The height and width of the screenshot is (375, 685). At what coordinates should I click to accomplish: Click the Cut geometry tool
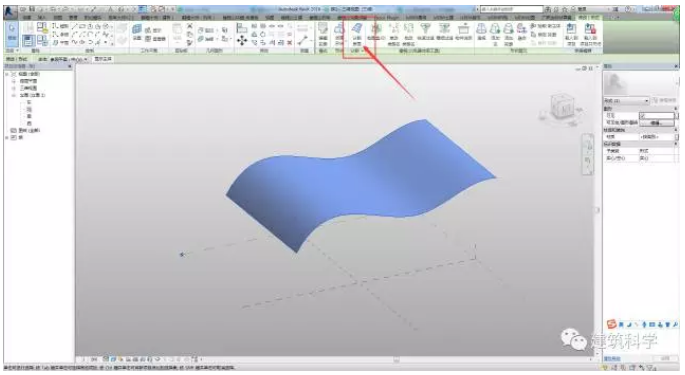click(206, 30)
